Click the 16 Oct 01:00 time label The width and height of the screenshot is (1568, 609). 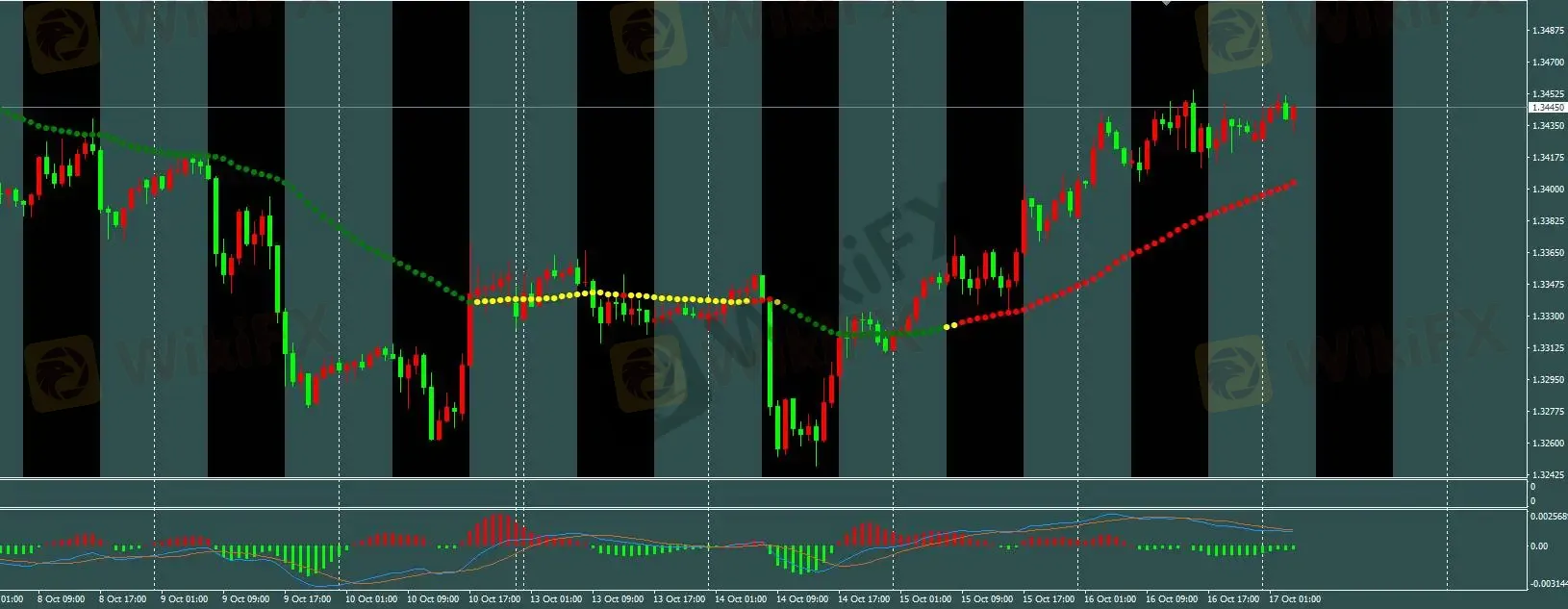pos(1110,599)
